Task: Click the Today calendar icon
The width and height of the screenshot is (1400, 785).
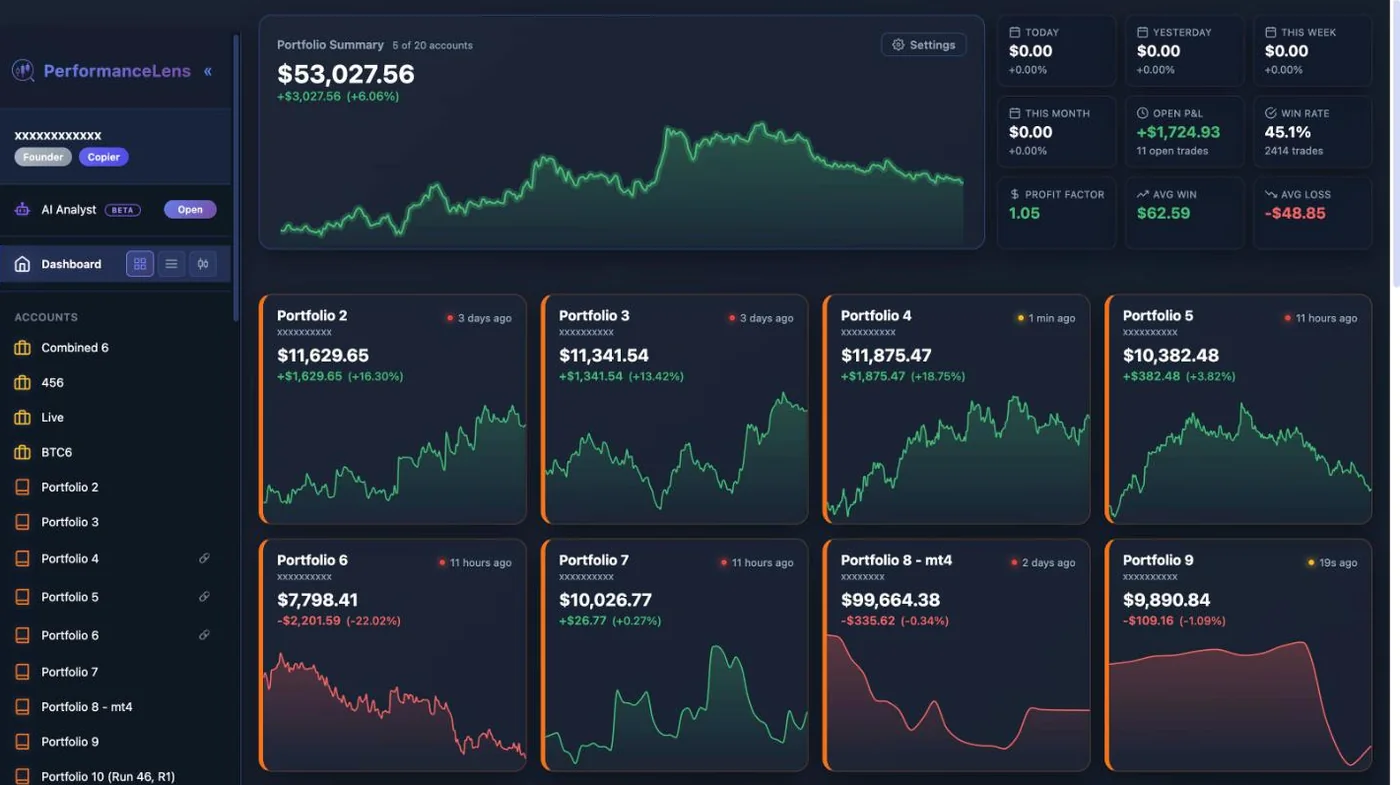Action: 1015,32
